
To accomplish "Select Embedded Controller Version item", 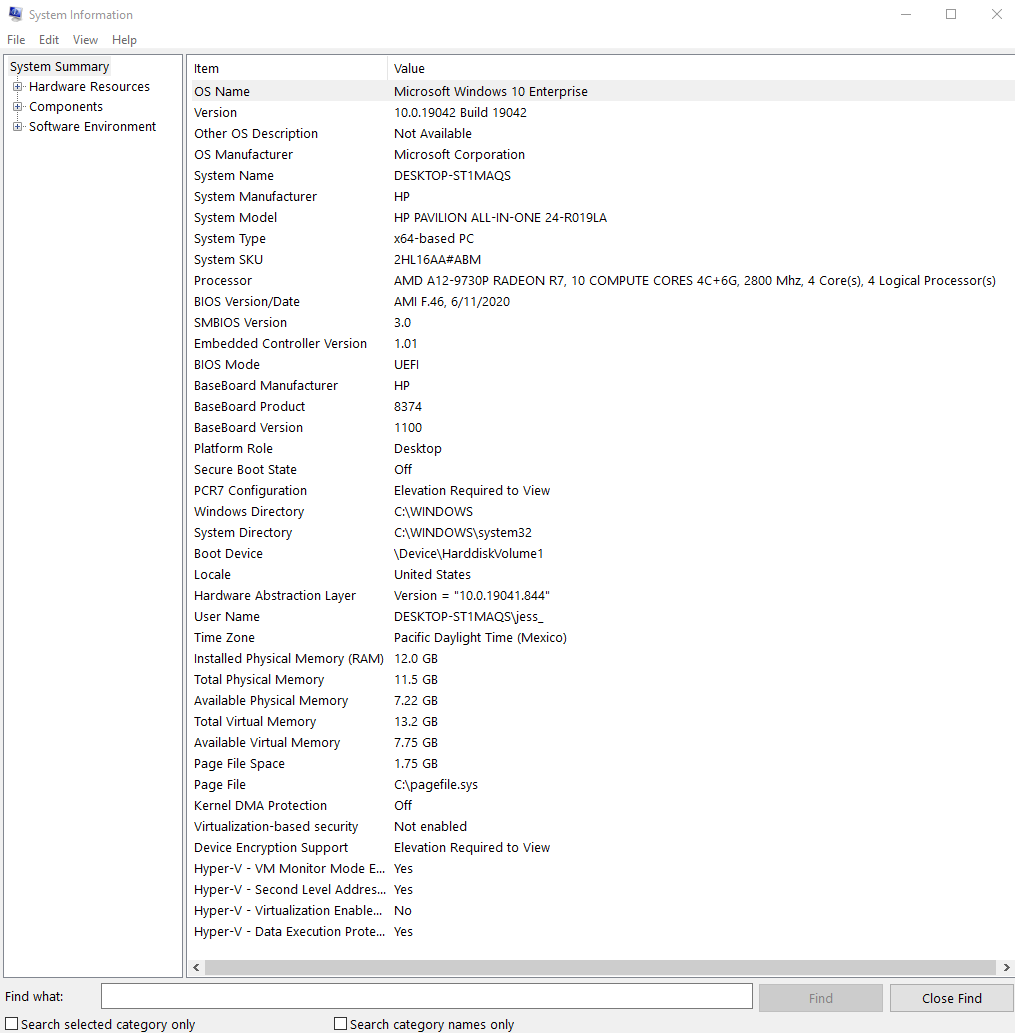I will click(280, 344).
